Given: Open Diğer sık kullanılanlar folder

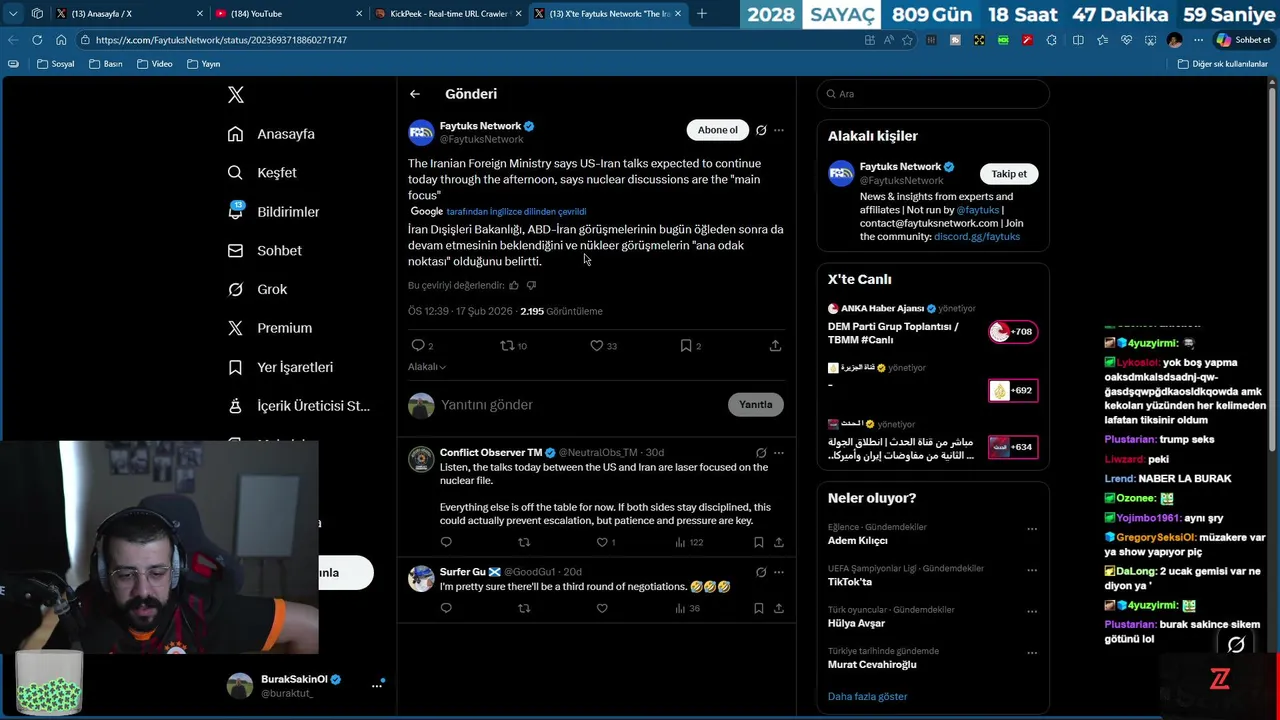Looking at the screenshot, I should 1223,64.
